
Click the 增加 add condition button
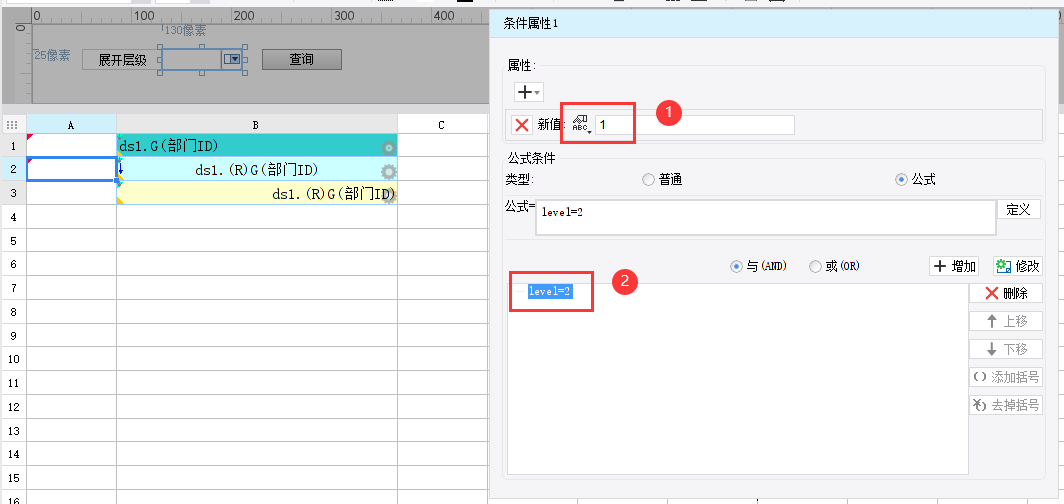(954, 266)
